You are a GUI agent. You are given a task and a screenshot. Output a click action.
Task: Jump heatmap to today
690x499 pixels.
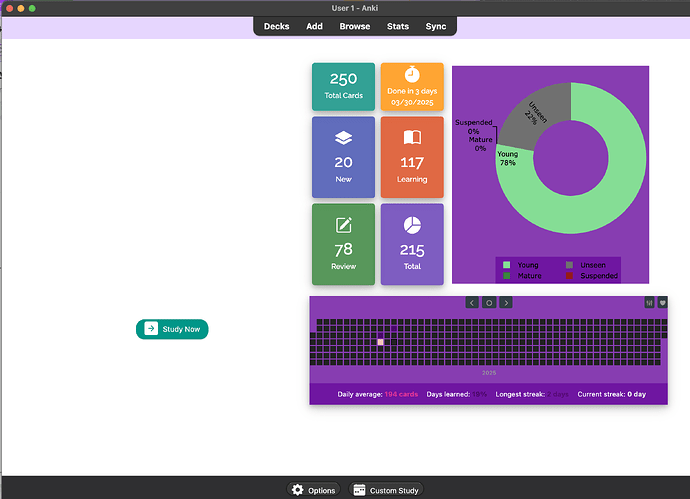[x=489, y=303]
